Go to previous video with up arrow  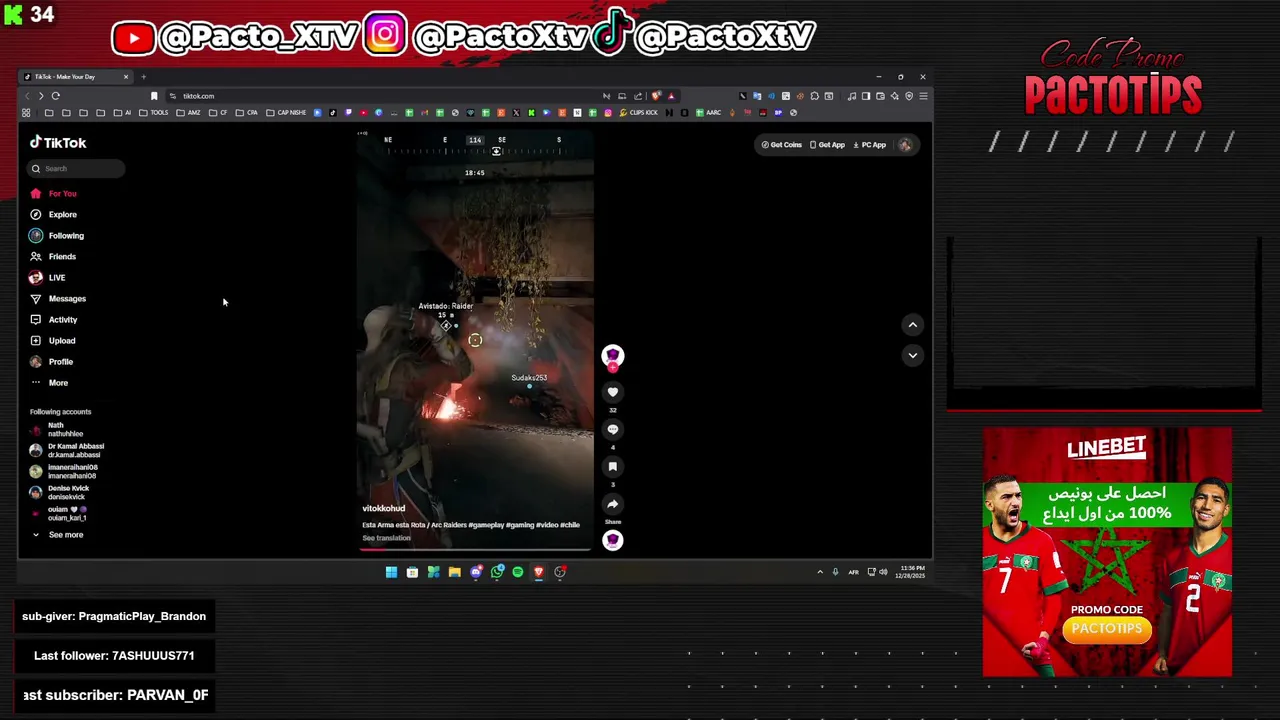coord(912,324)
